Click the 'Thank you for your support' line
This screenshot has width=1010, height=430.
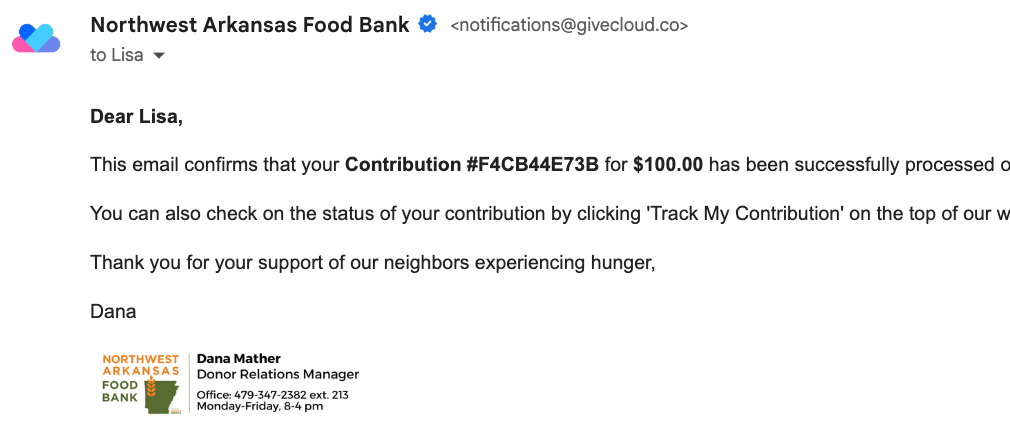point(372,262)
